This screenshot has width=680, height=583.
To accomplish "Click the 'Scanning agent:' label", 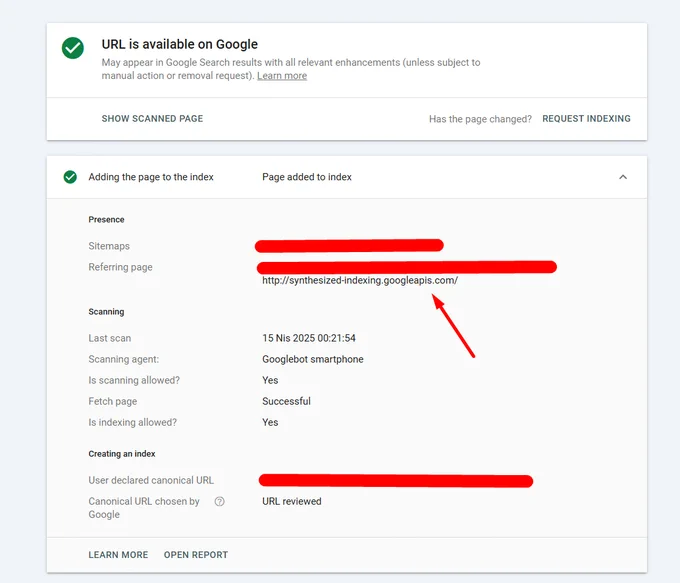I will click(x=124, y=359).
